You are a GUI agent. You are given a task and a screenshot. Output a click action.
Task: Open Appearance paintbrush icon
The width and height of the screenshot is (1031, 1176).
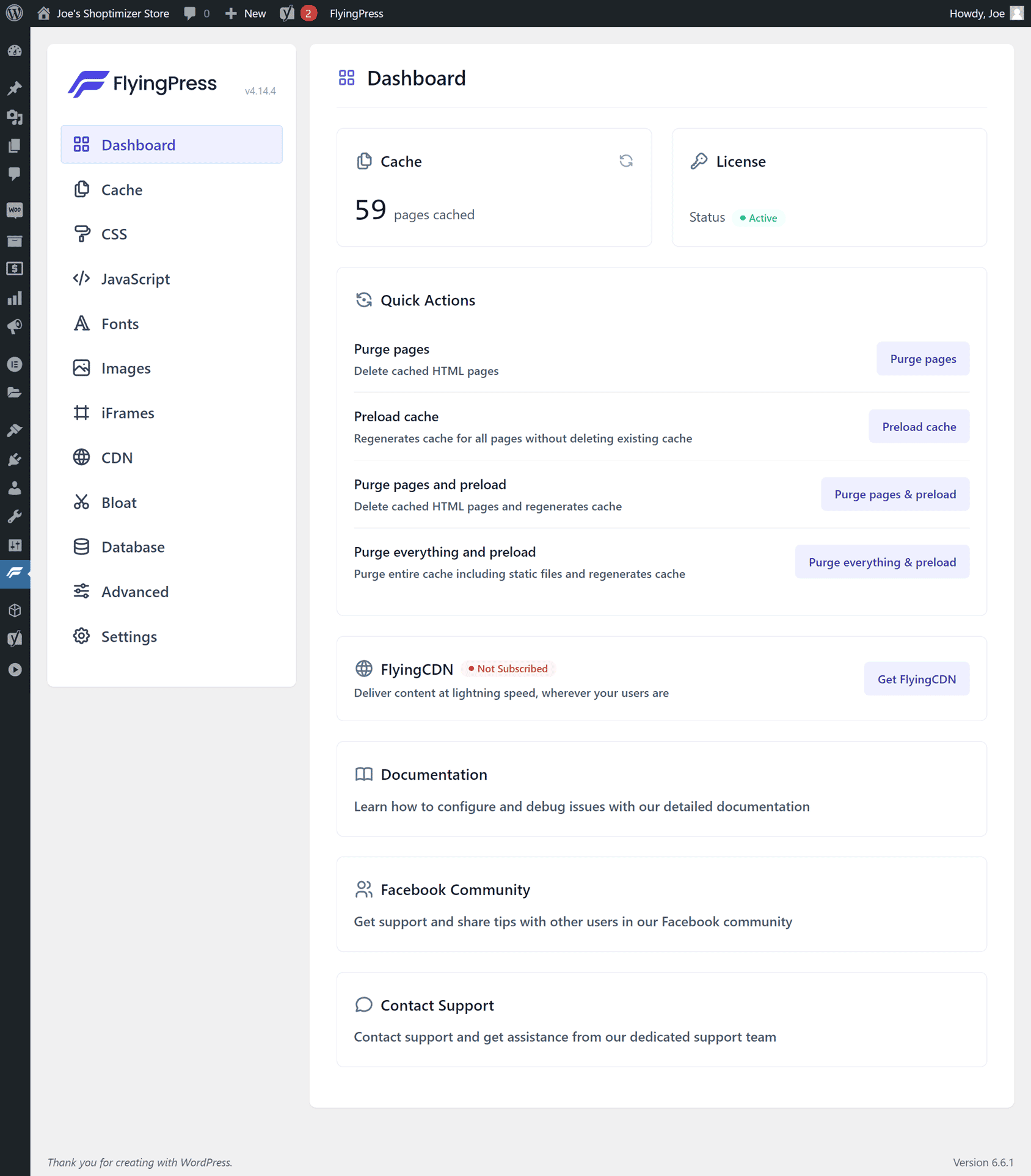pos(15,430)
